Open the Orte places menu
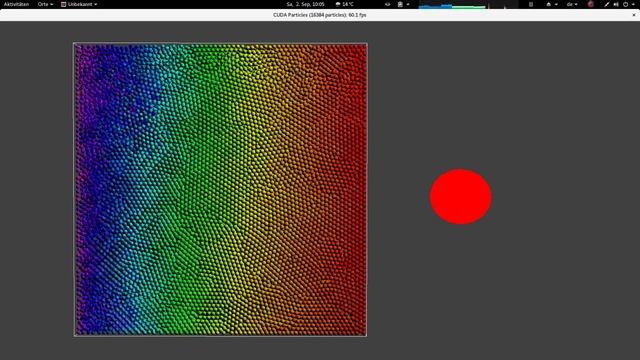640x360 pixels. pyautogui.click(x=45, y=4)
